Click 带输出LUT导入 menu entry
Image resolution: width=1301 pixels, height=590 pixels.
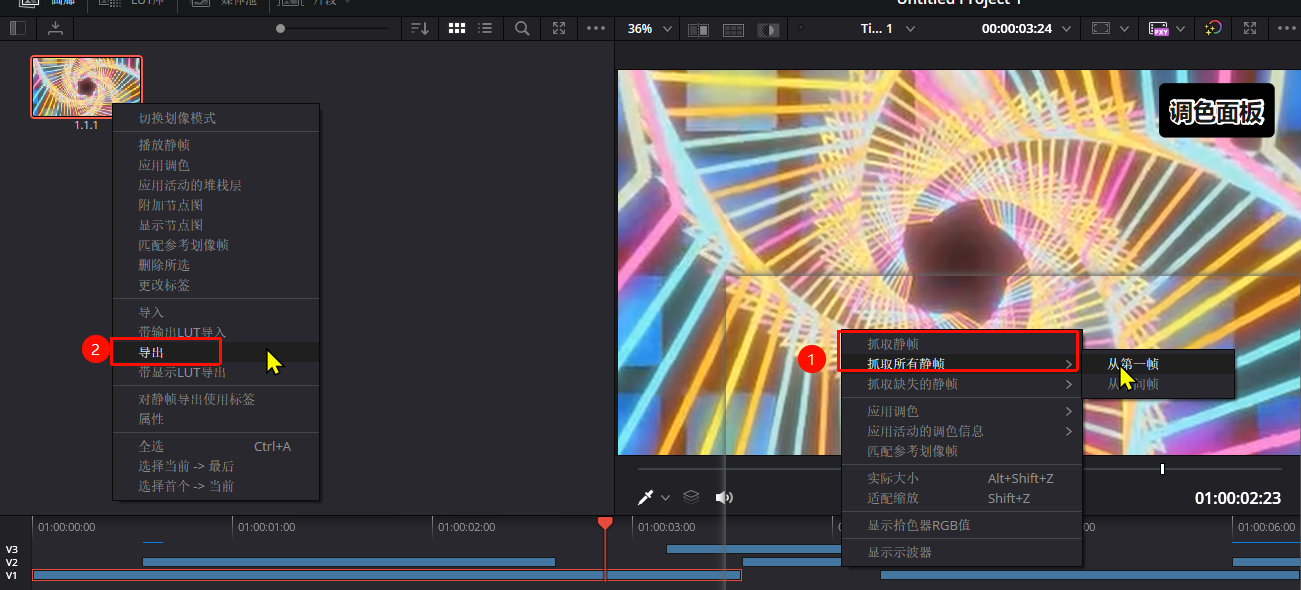[182, 332]
